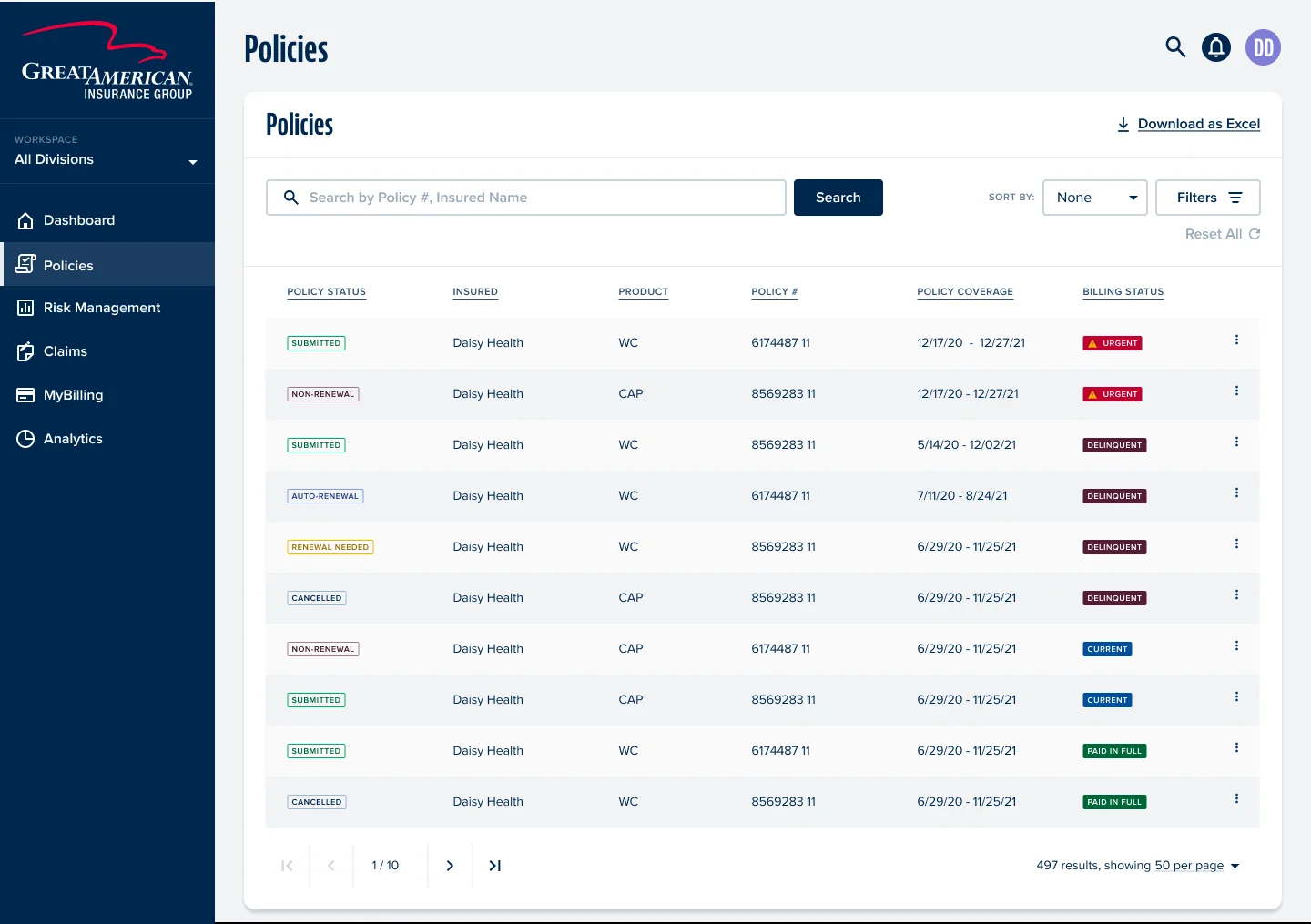Open the Sort By None dropdown

tap(1095, 198)
